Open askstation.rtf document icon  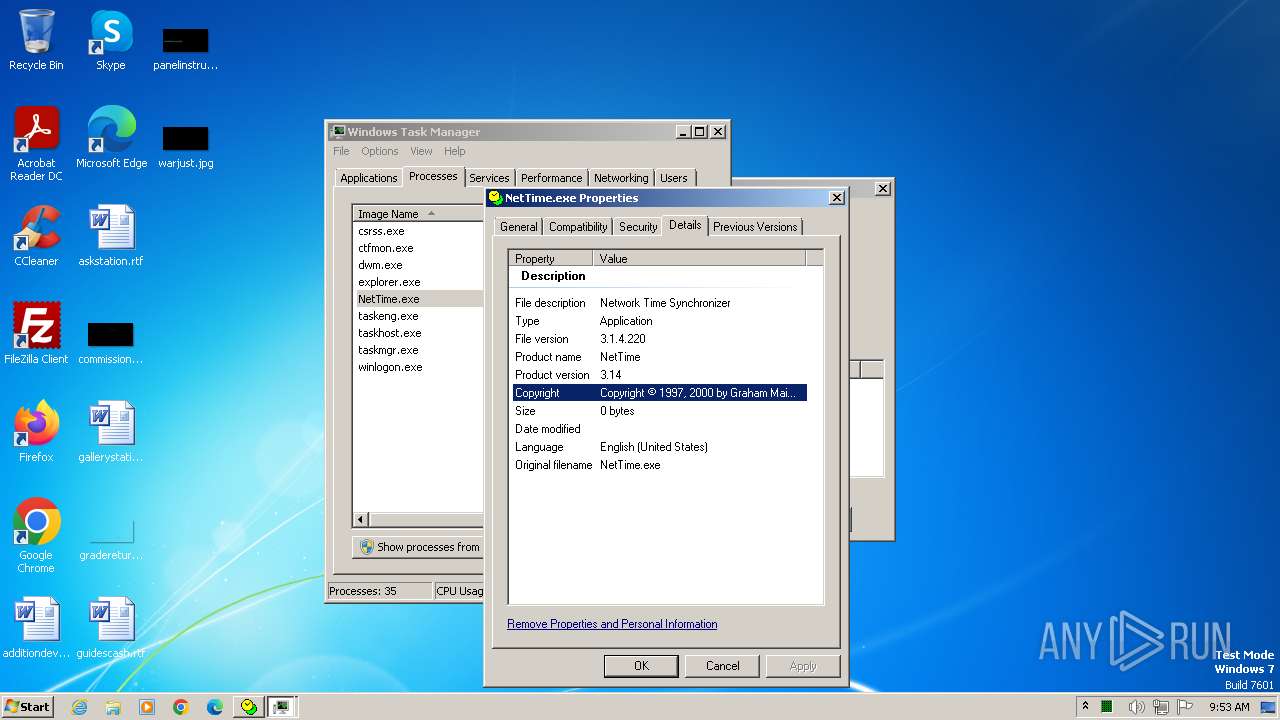[111, 236]
